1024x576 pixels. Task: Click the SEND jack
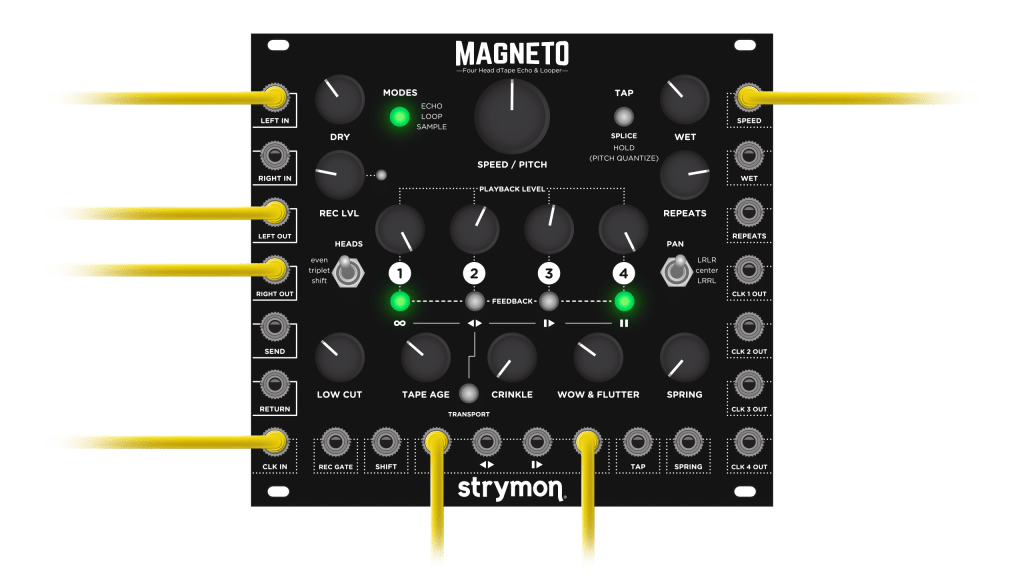(275, 327)
